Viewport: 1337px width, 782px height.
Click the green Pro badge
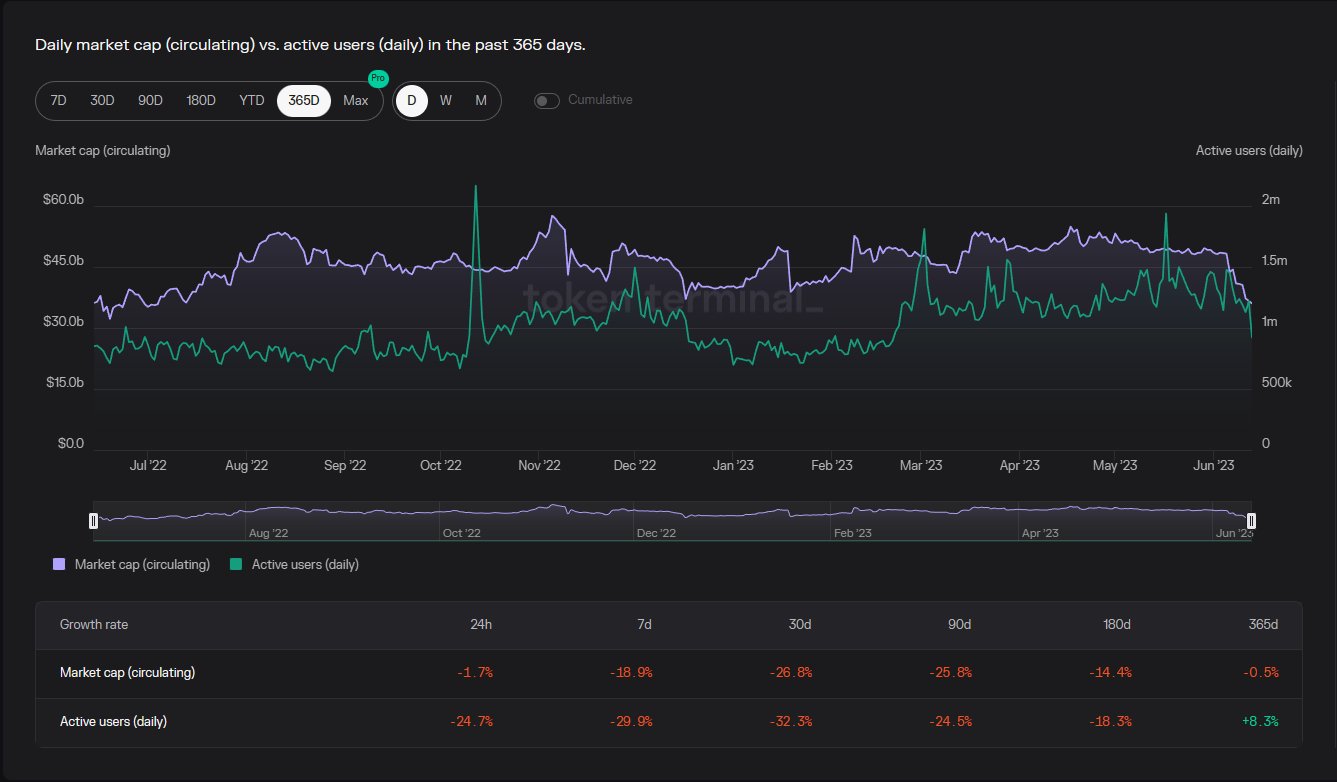point(378,78)
